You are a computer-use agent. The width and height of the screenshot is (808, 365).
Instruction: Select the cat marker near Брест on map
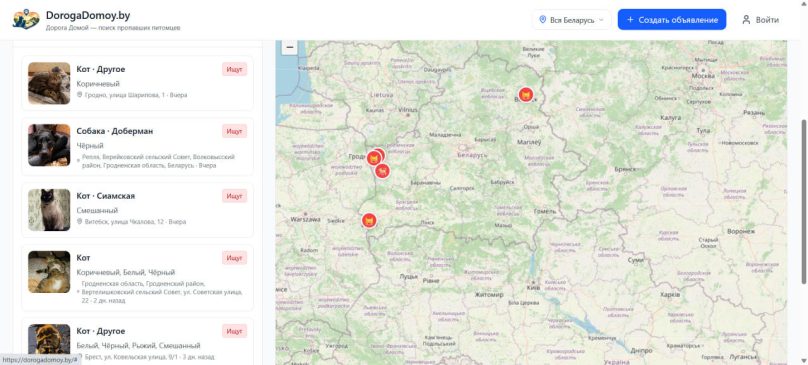(x=369, y=221)
